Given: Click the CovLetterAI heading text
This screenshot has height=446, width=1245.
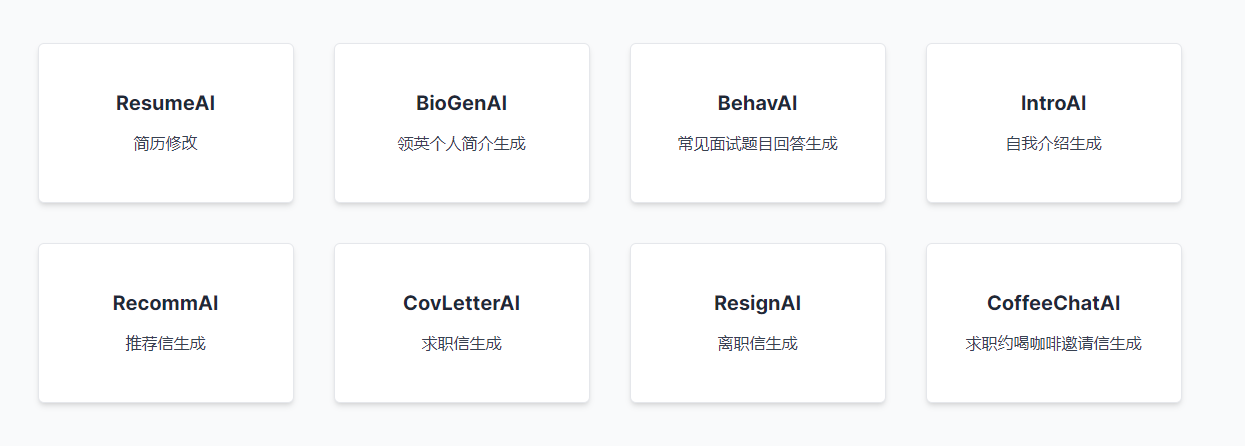Looking at the screenshot, I should [462, 303].
